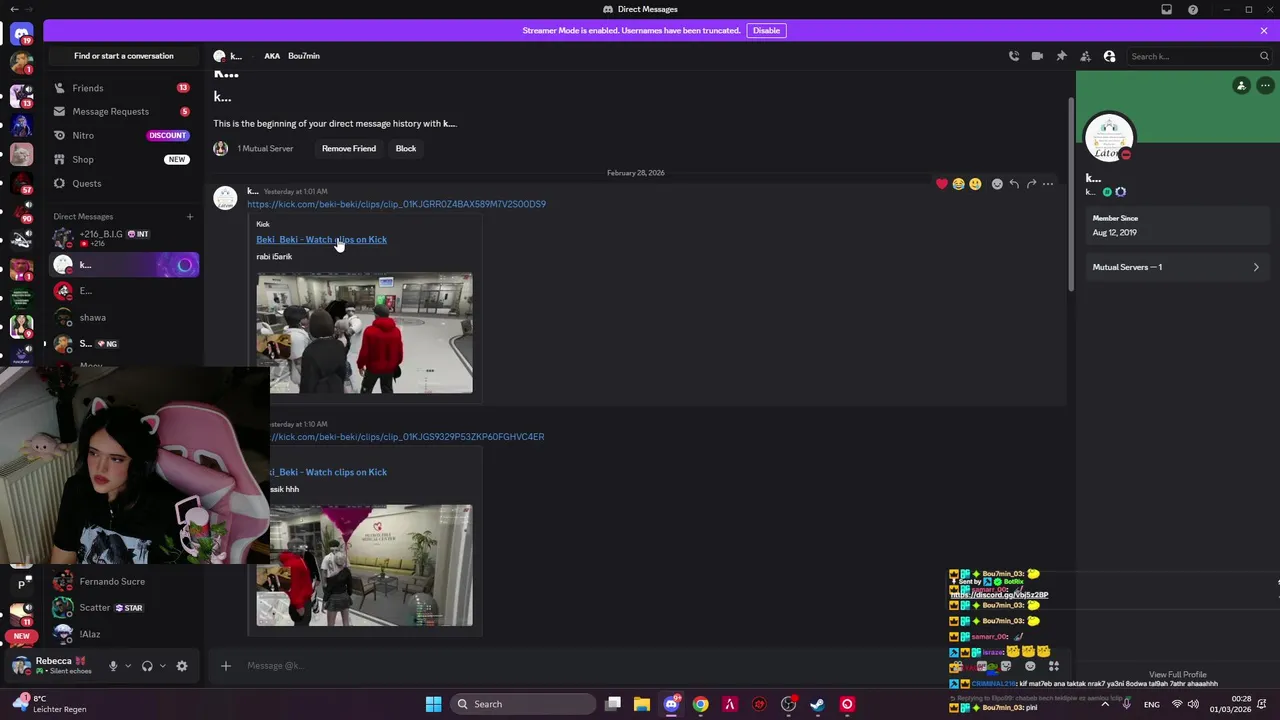Image resolution: width=1280 pixels, height=720 pixels.
Task: Click the friend status icon in profile banner
Action: (x=1241, y=86)
